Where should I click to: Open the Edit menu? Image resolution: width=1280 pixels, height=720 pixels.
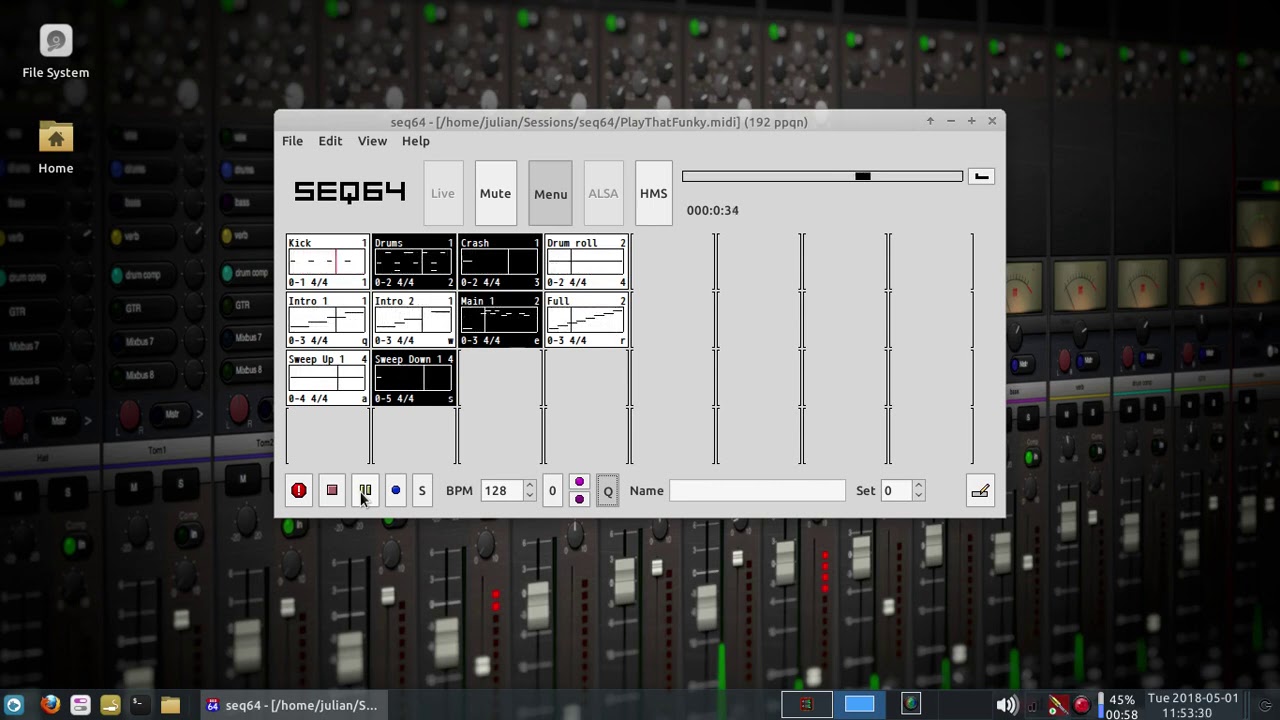click(x=330, y=141)
